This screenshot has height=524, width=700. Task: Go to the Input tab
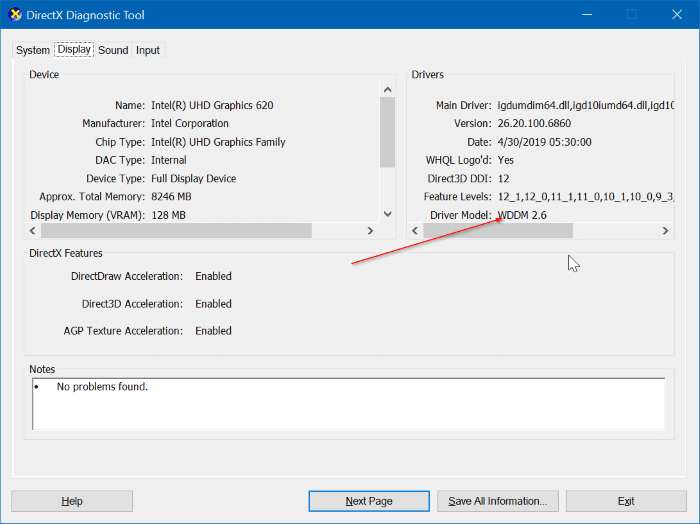(x=148, y=50)
